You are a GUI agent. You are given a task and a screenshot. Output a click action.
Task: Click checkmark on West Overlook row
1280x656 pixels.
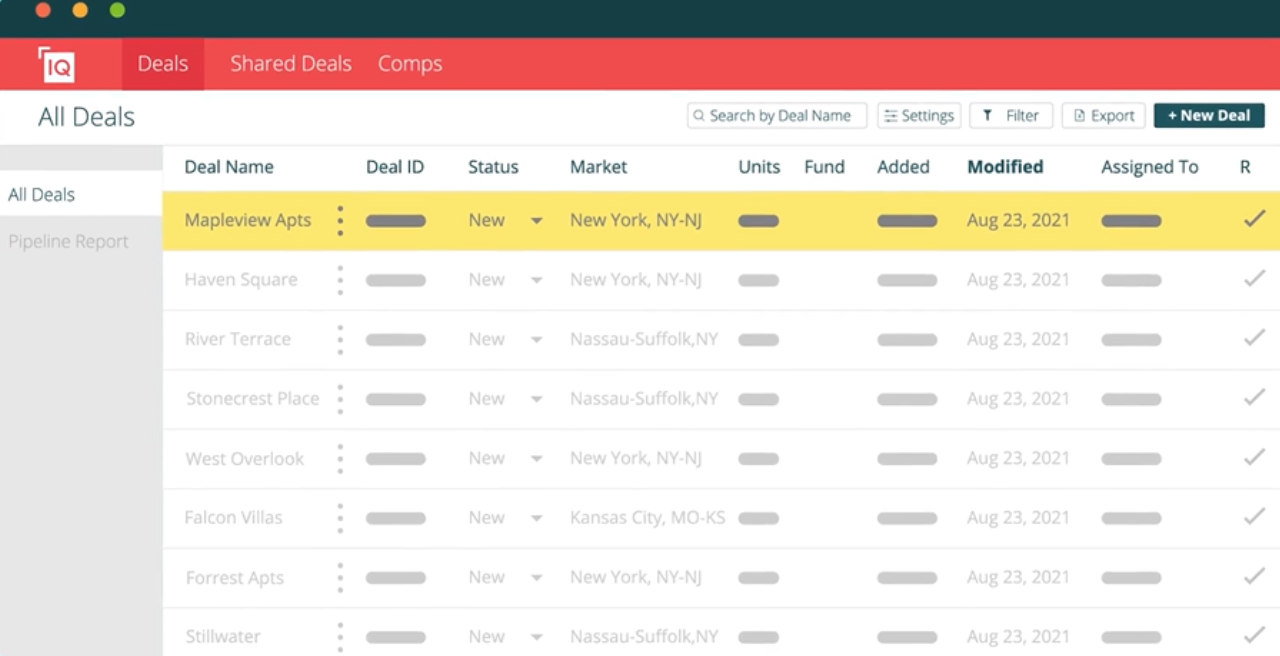point(1254,457)
